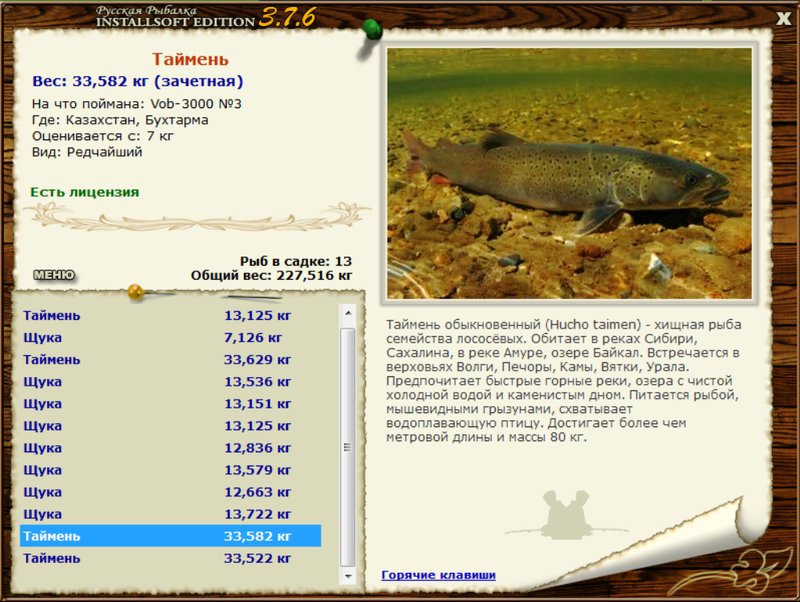
Task: Click the fish list scrollbar thumb
Action: (x=348, y=447)
